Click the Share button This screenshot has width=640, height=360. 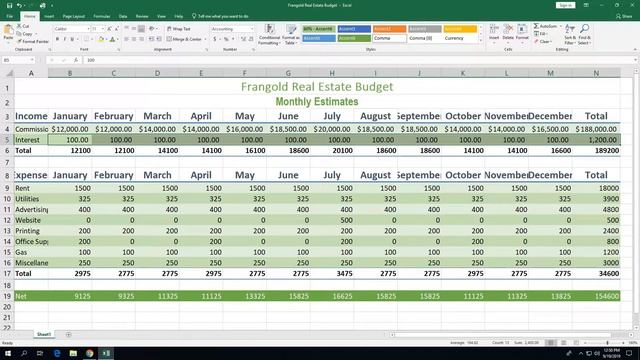624,16
